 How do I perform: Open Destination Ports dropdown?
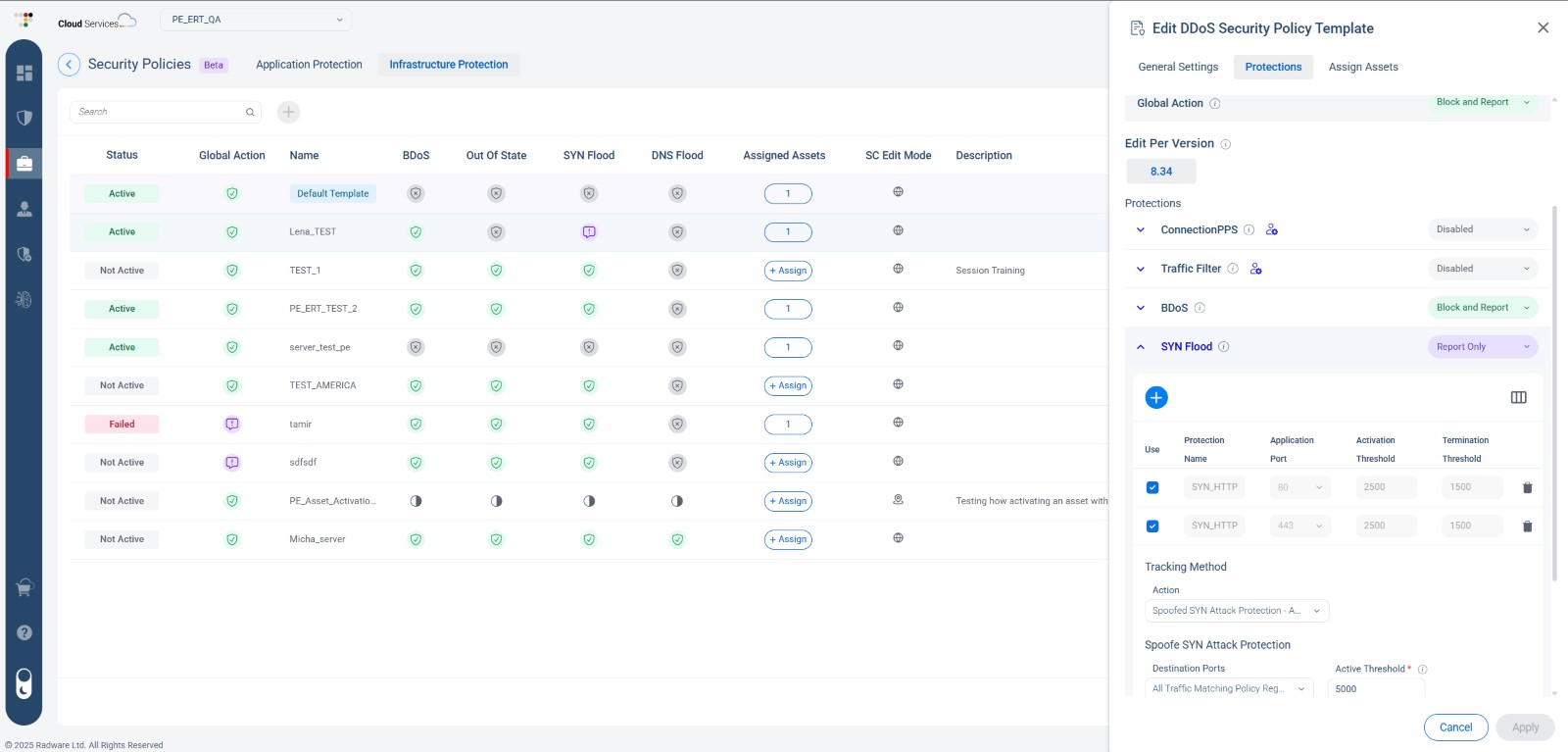[1229, 688]
